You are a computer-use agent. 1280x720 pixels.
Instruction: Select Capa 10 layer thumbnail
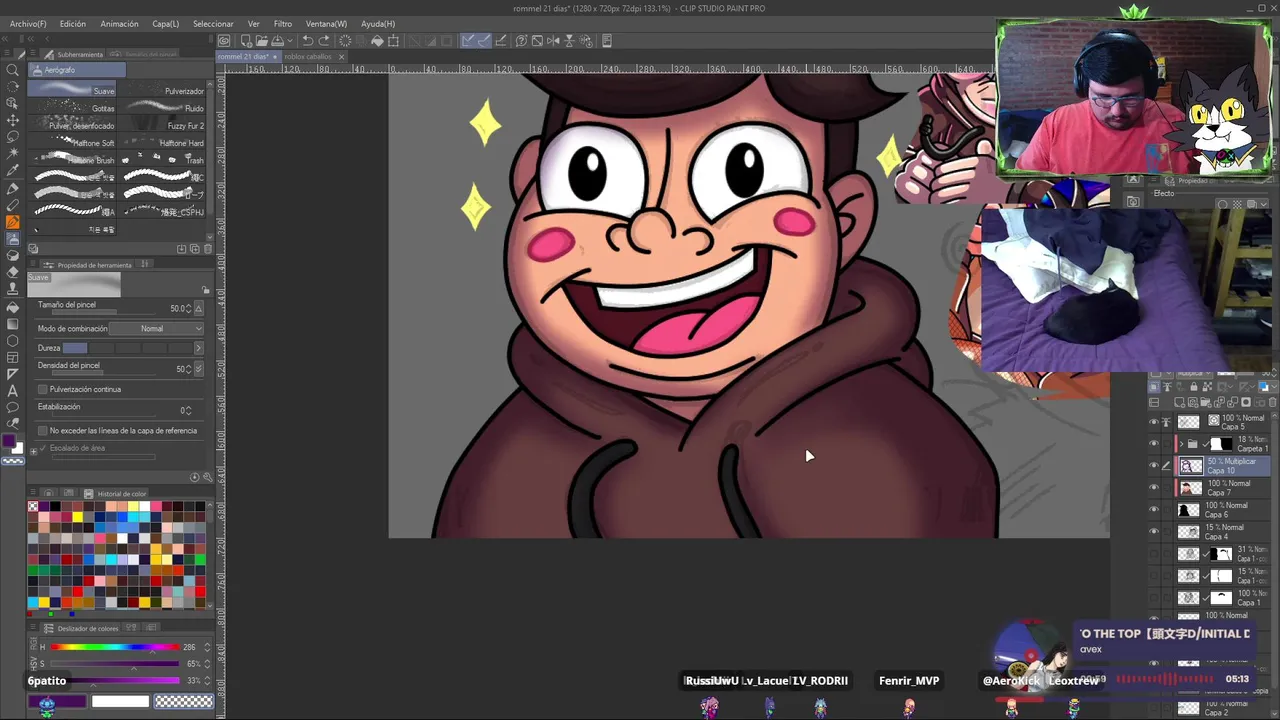[x=1191, y=466]
